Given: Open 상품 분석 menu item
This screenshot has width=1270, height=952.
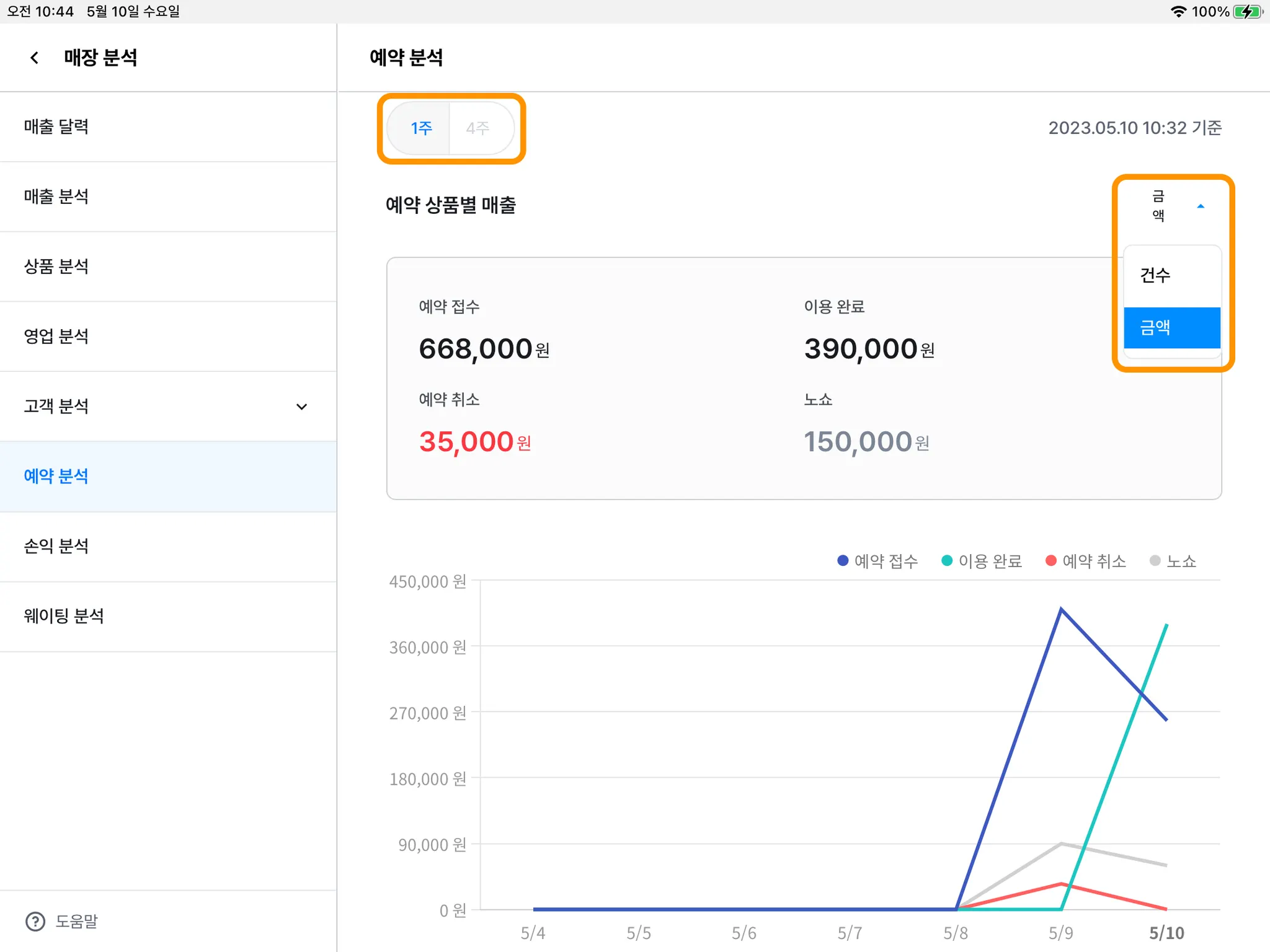Looking at the screenshot, I should tap(56, 267).
